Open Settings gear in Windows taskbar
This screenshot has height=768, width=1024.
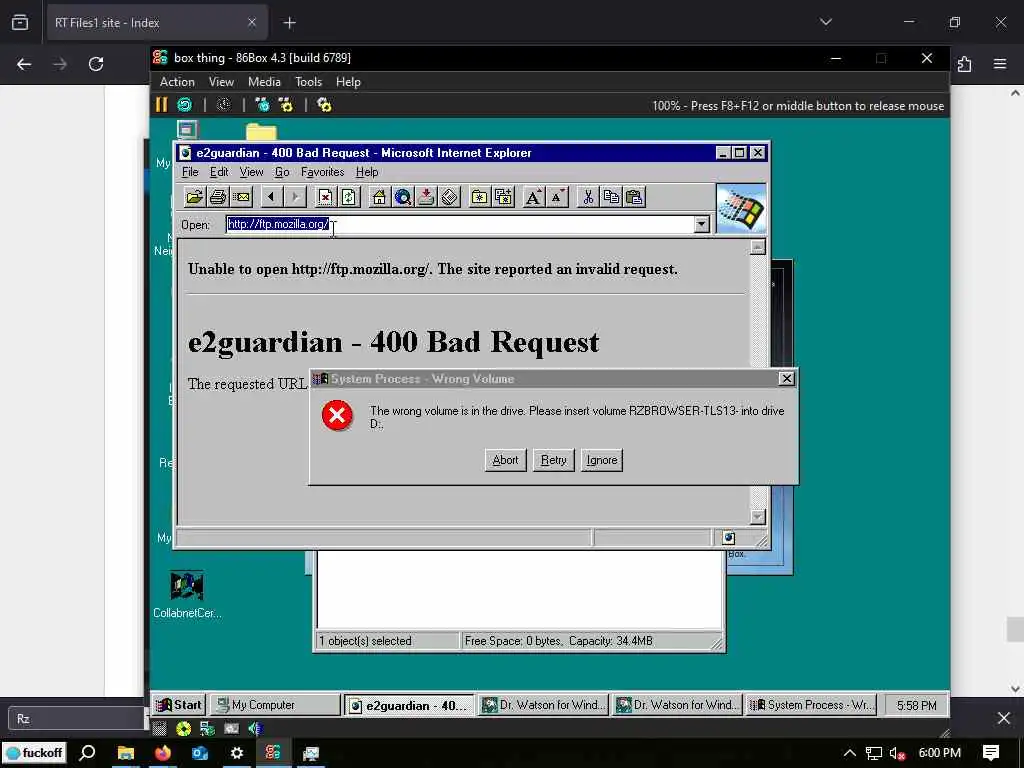pyautogui.click(x=236, y=753)
